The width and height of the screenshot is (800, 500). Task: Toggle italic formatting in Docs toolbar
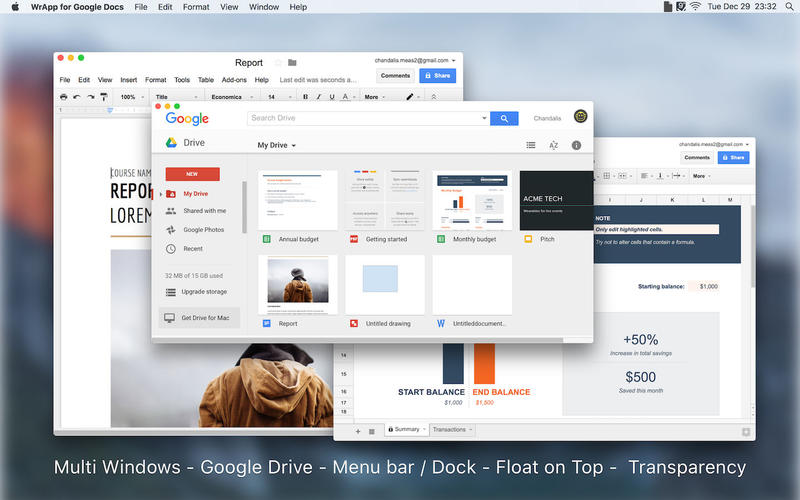[x=318, y=97]
